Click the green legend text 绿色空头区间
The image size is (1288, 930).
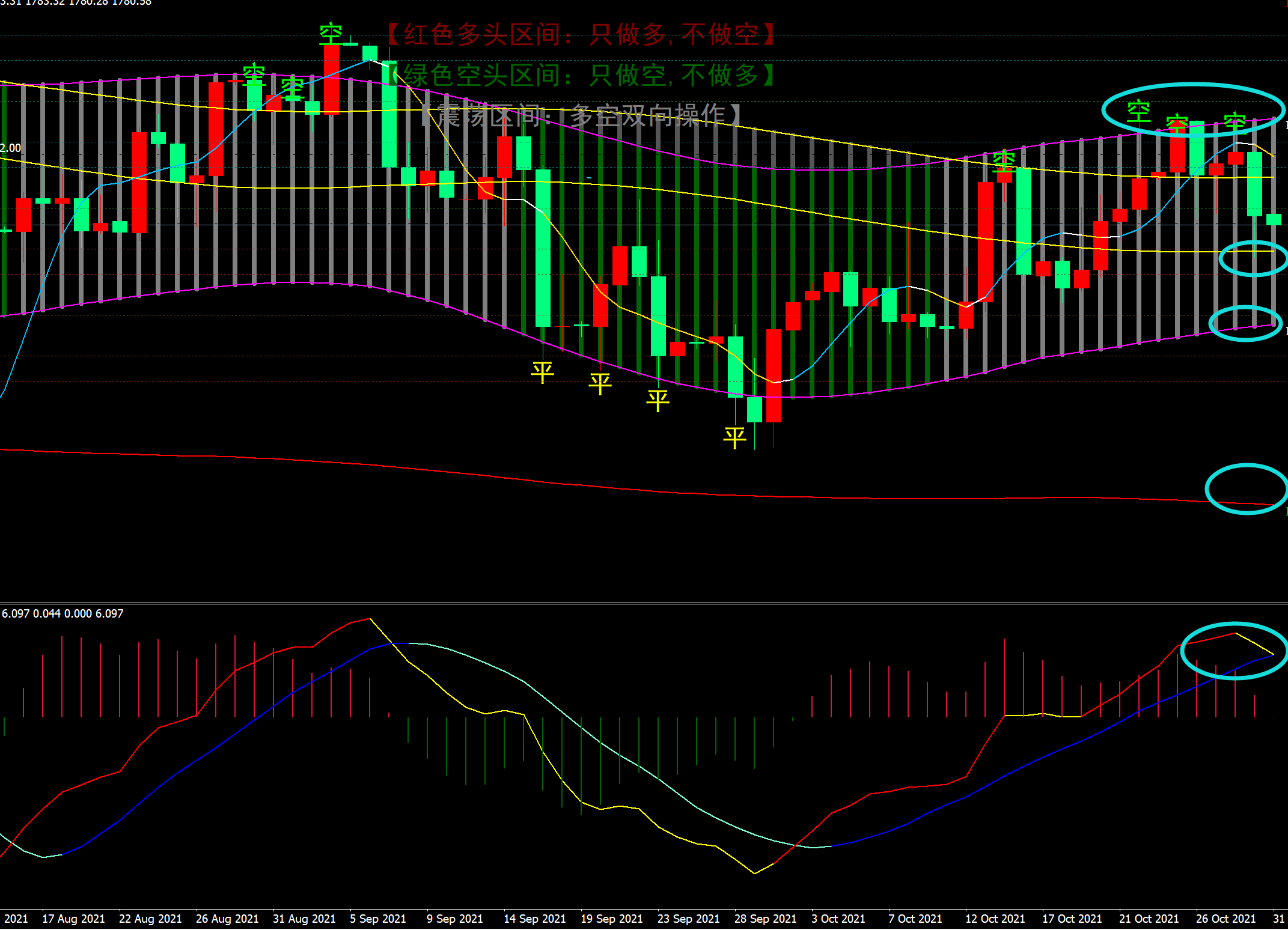(483, 75)
